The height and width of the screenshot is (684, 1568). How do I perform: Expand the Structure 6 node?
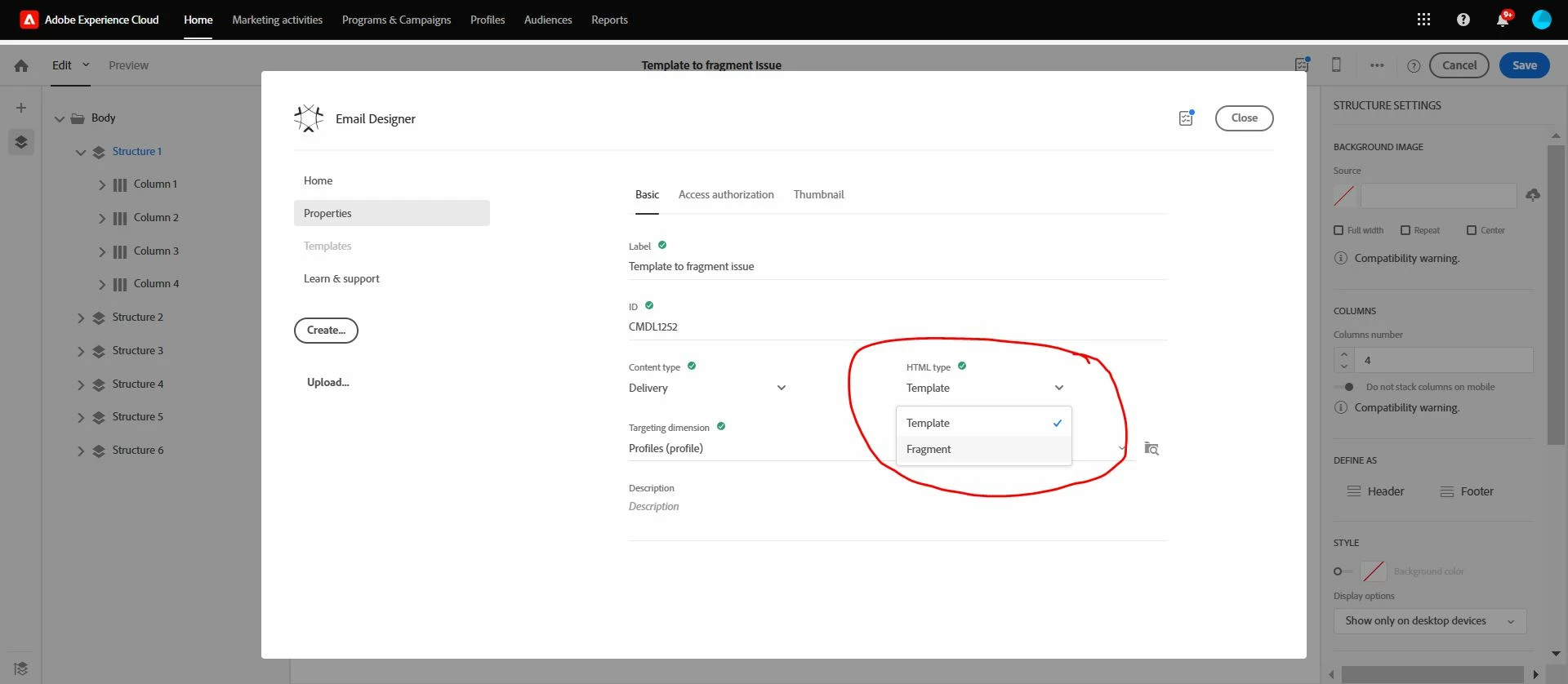point(81,451)
